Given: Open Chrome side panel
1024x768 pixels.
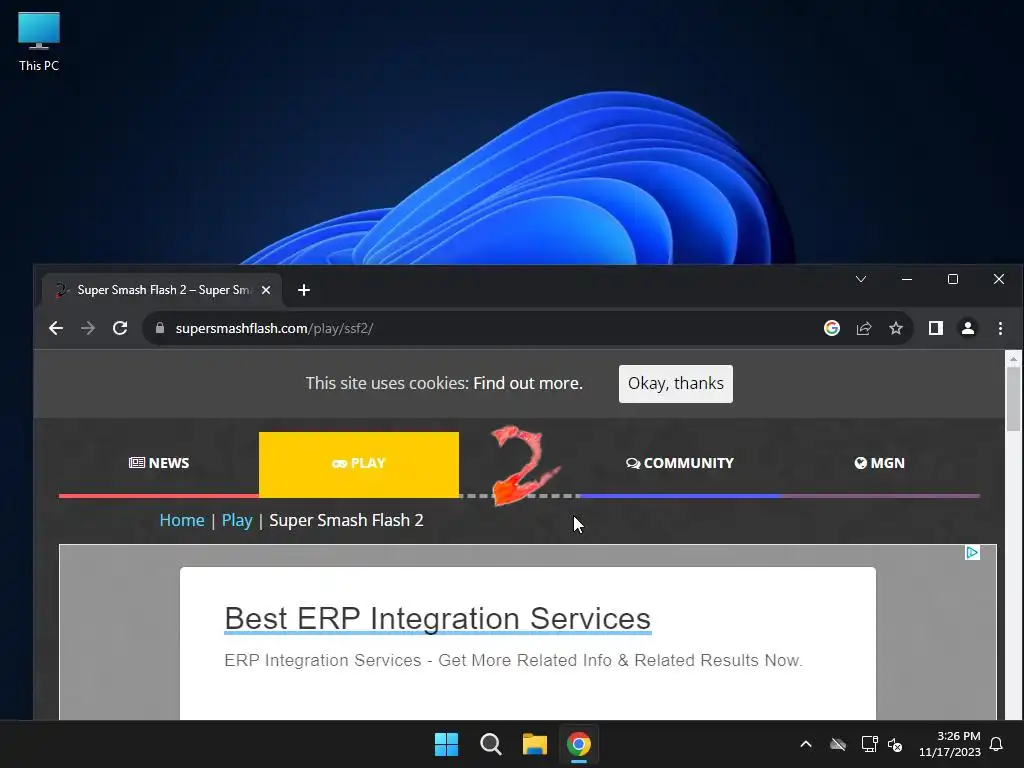Looking at the screenshot, I should point(936,328).
